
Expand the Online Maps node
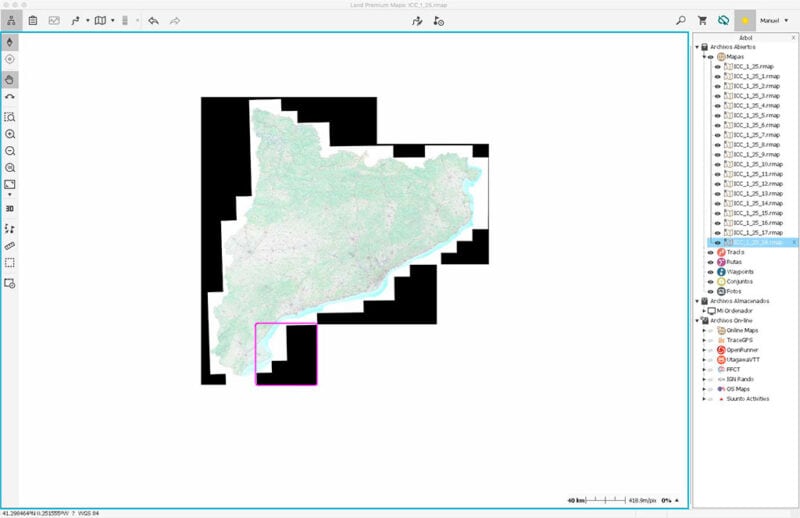click(x=704, y=331)
